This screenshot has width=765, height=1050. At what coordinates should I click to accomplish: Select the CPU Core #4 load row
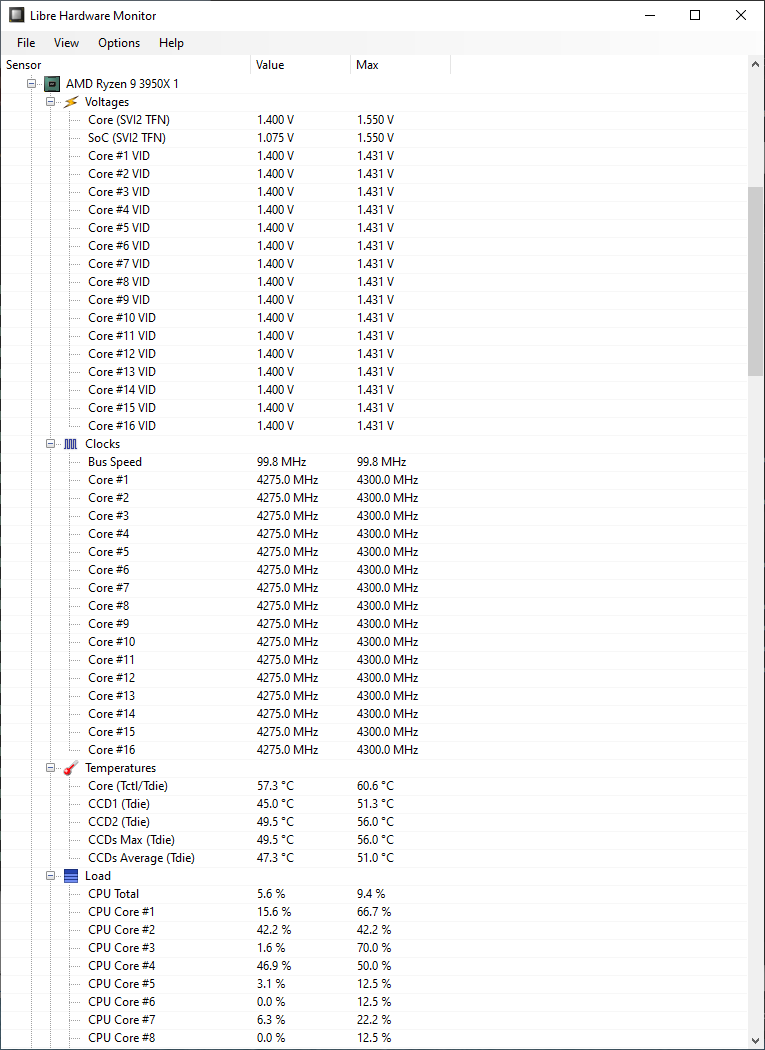tap(374, 966)
